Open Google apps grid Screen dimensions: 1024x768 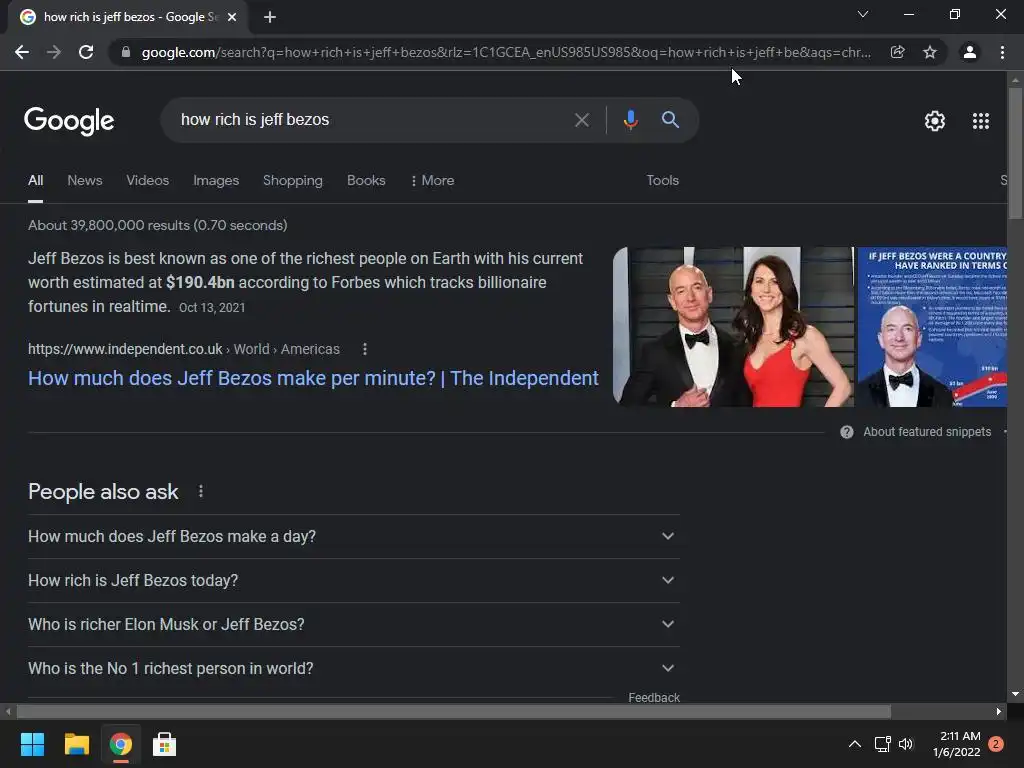pos(981,121)
